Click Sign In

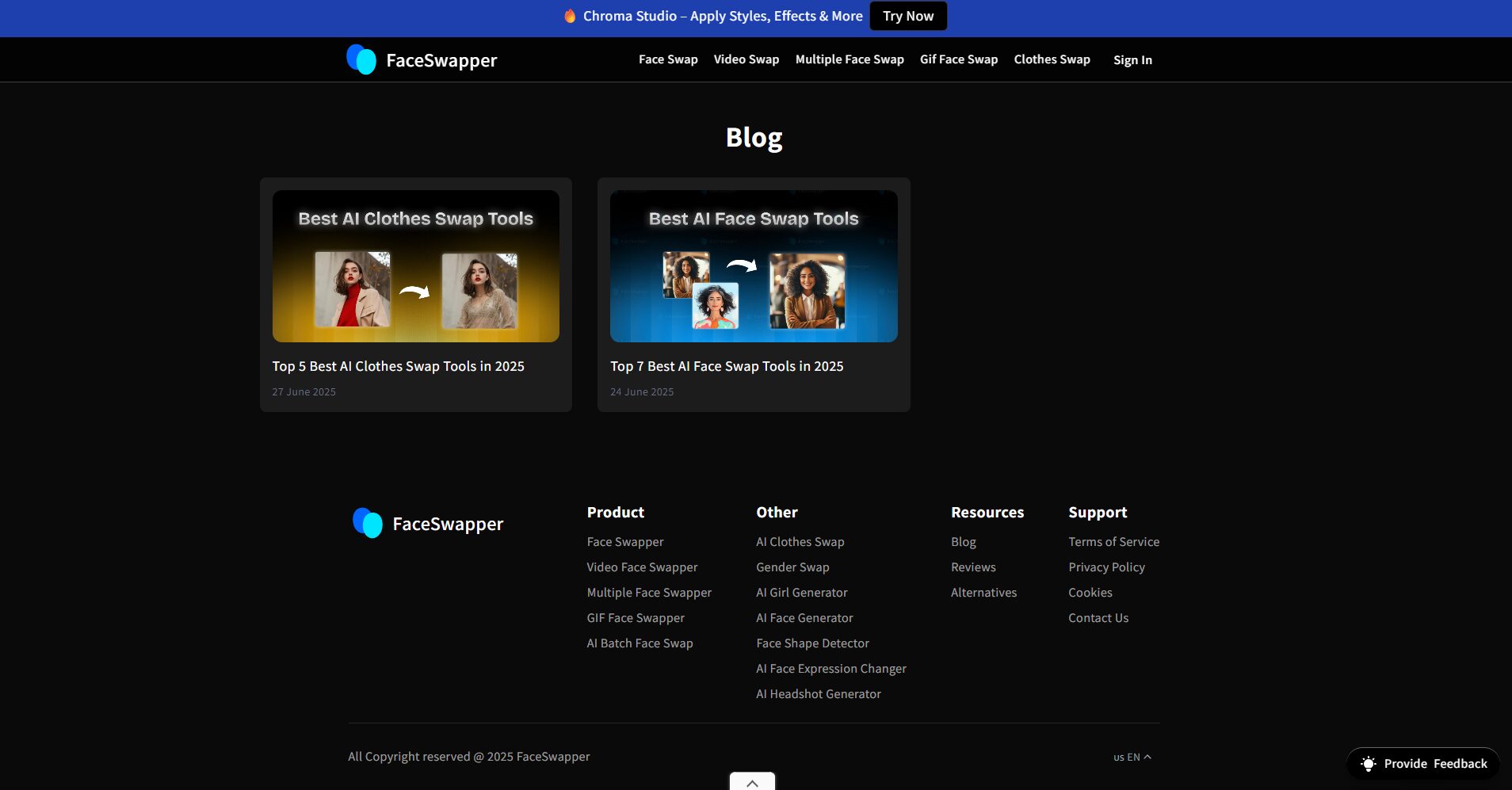pos(1132,60)
